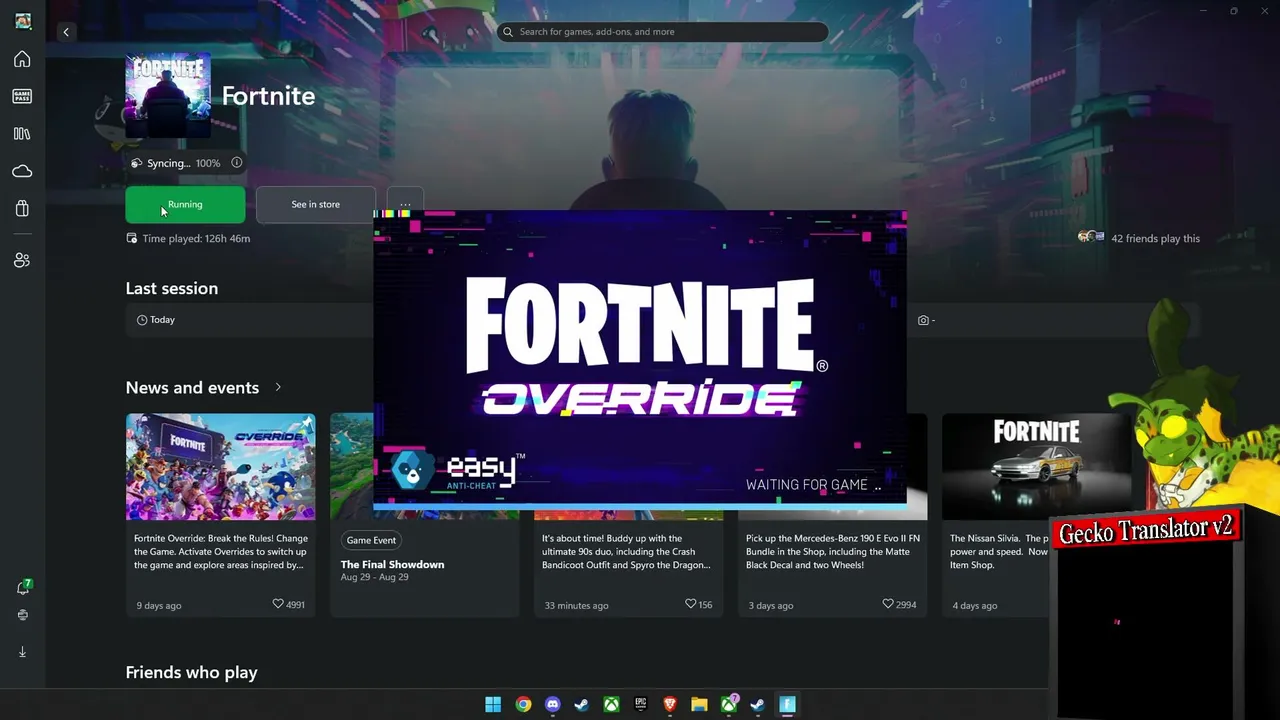The height and width of the screenshot is (720, 1280).
Task: Open the three-dots more options menu
Action: 405,204
